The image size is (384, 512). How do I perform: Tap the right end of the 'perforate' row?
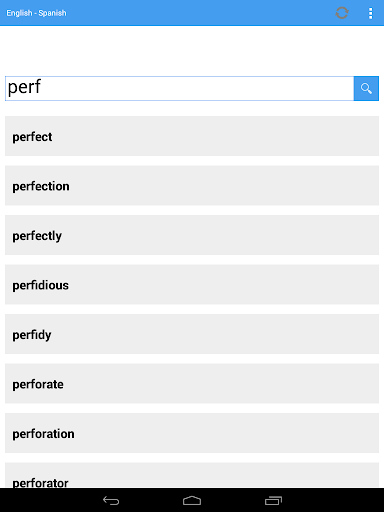(360, 383)
